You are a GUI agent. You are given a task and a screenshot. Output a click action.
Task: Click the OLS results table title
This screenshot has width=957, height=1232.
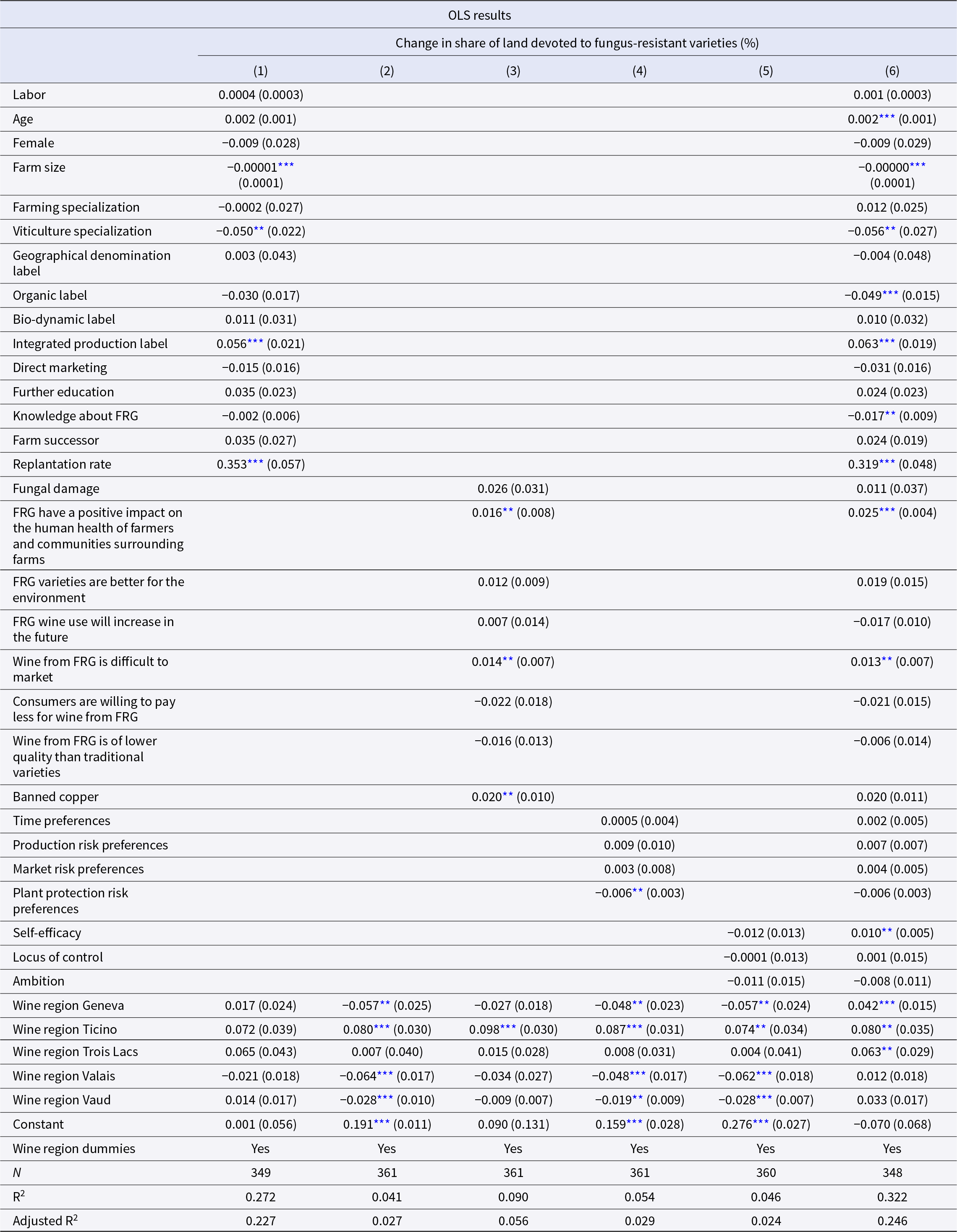479,15
